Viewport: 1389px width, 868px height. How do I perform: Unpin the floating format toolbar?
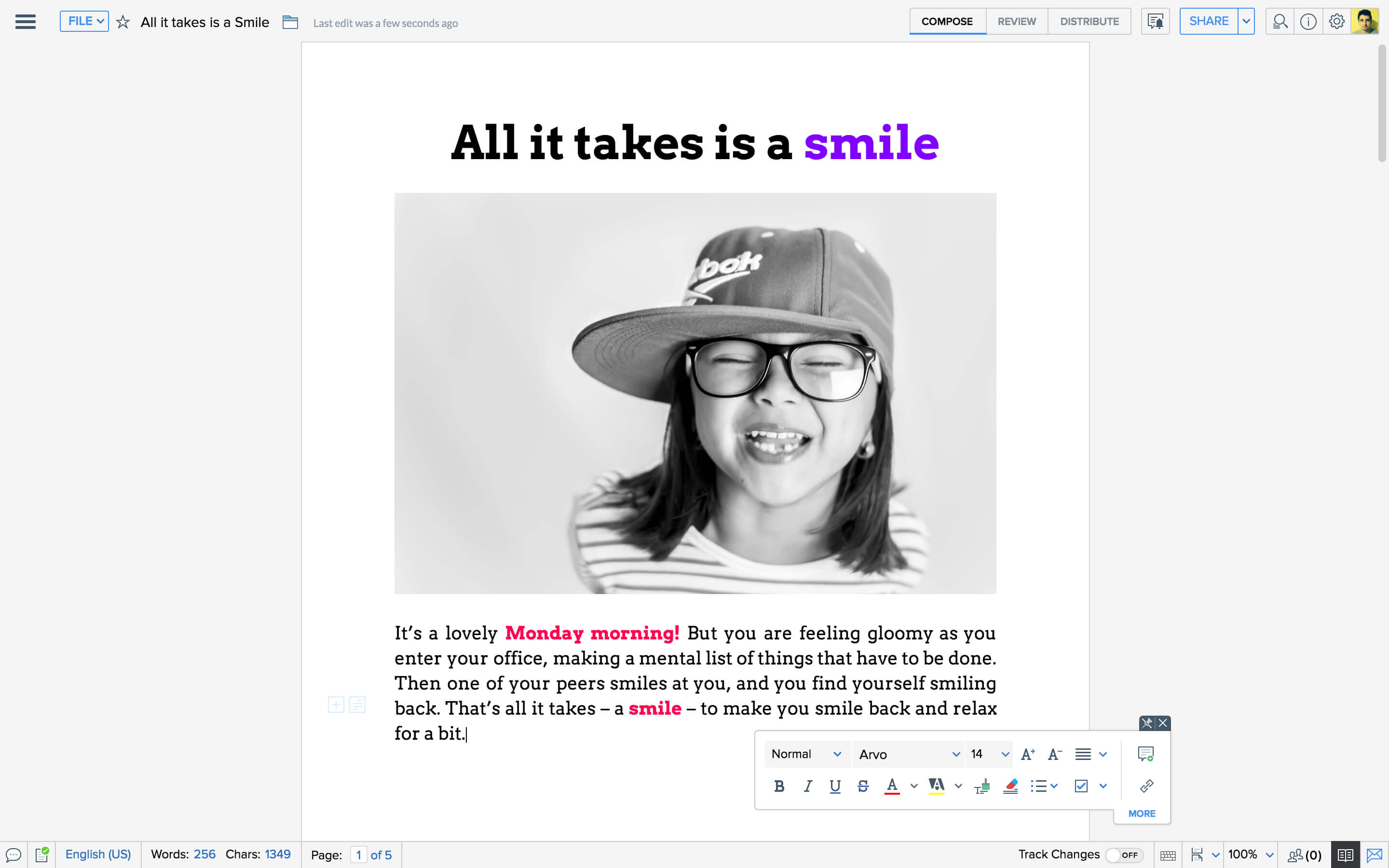point(1146,723)
